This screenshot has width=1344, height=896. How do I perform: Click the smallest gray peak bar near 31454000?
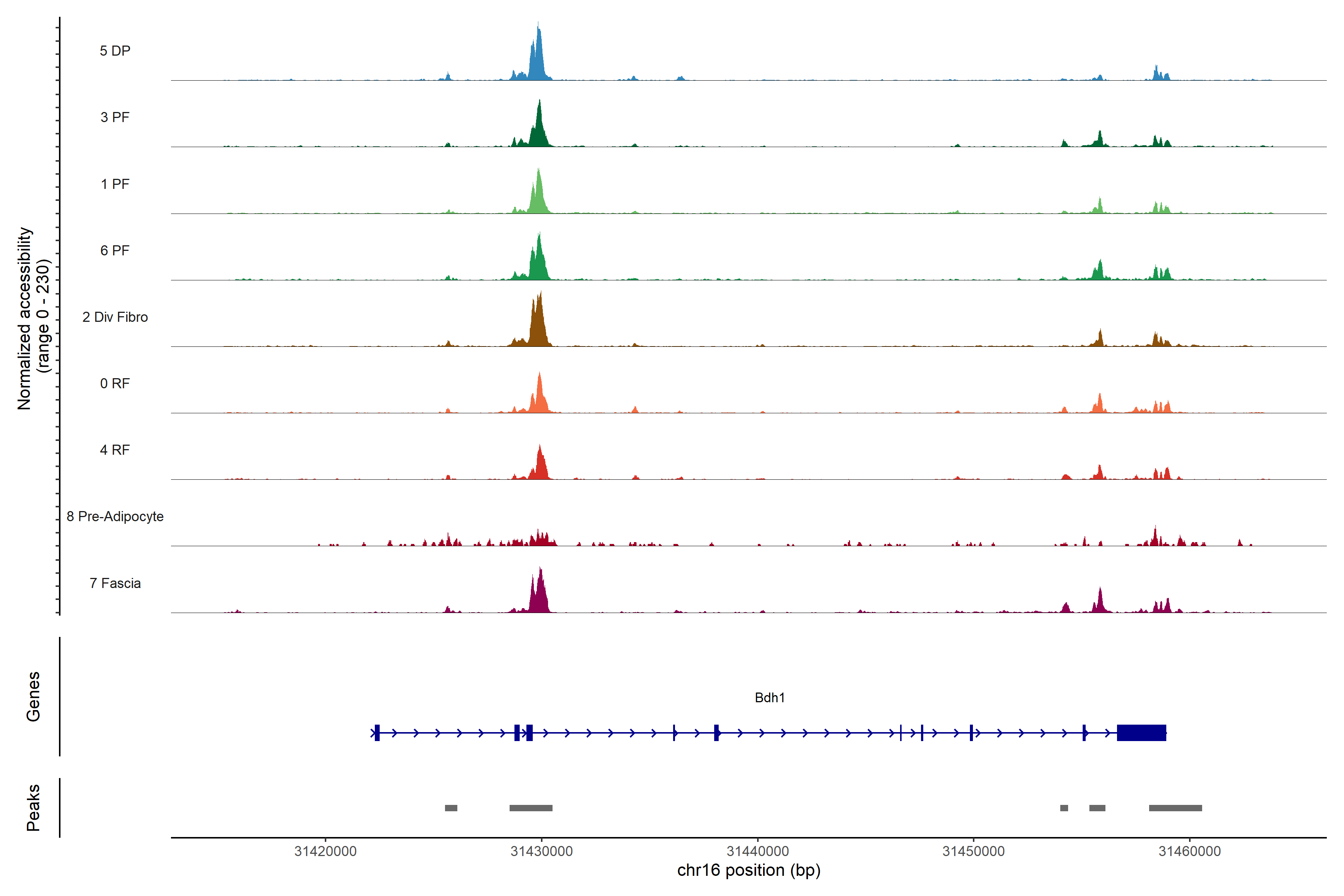[x=1064, y=808]
